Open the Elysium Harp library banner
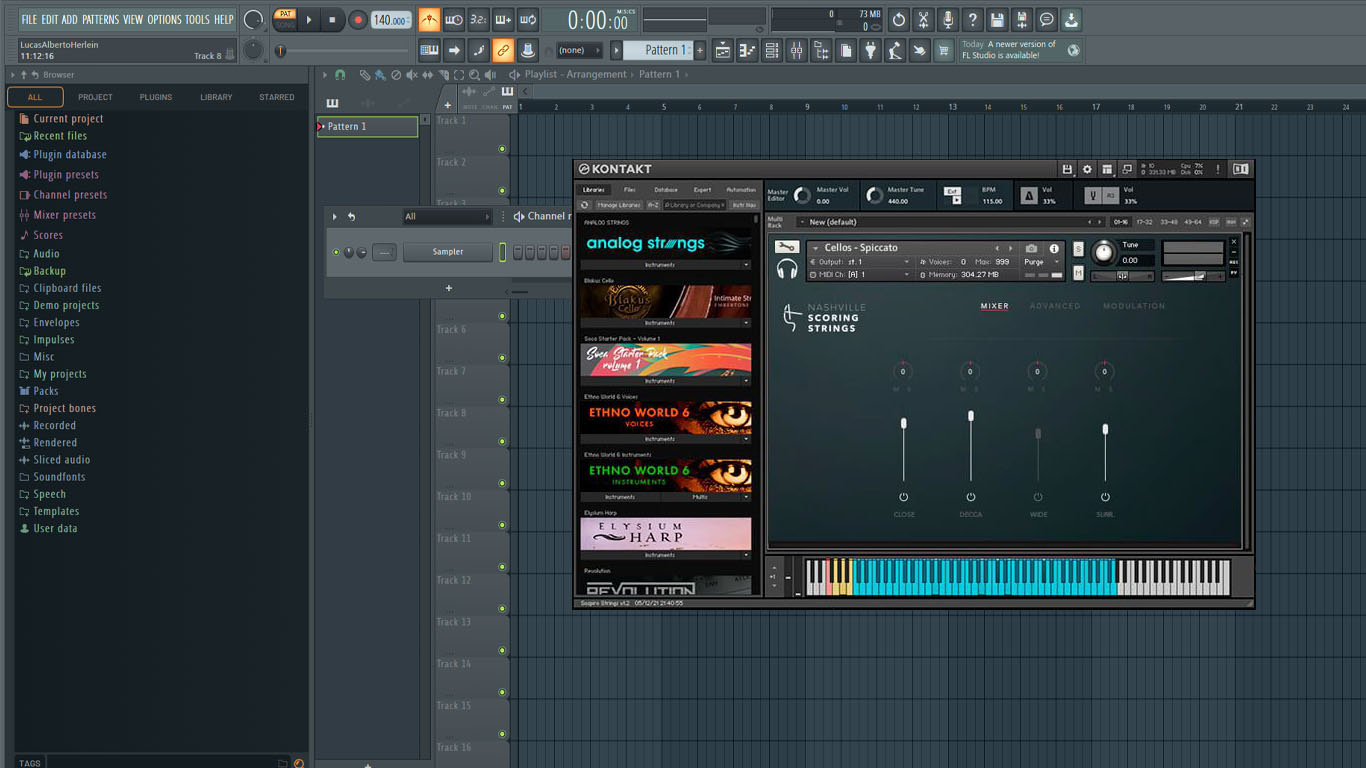1366x768 pixels. 666,533
